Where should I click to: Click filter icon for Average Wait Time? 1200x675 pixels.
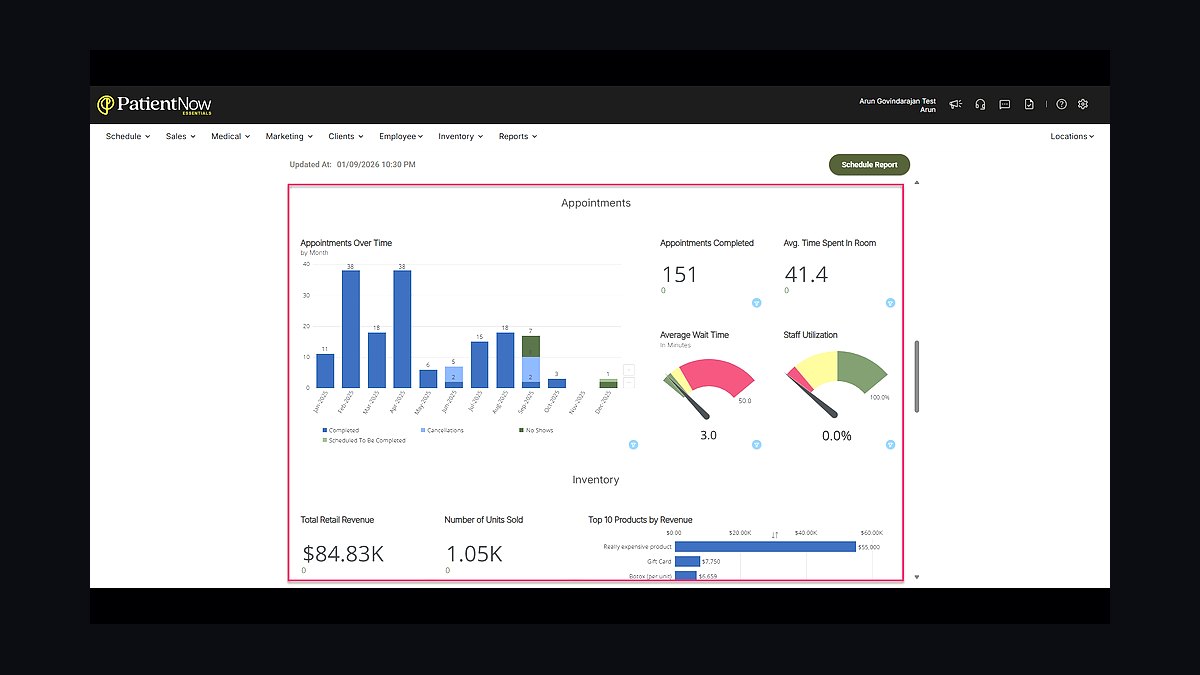(x=756, y=445)
